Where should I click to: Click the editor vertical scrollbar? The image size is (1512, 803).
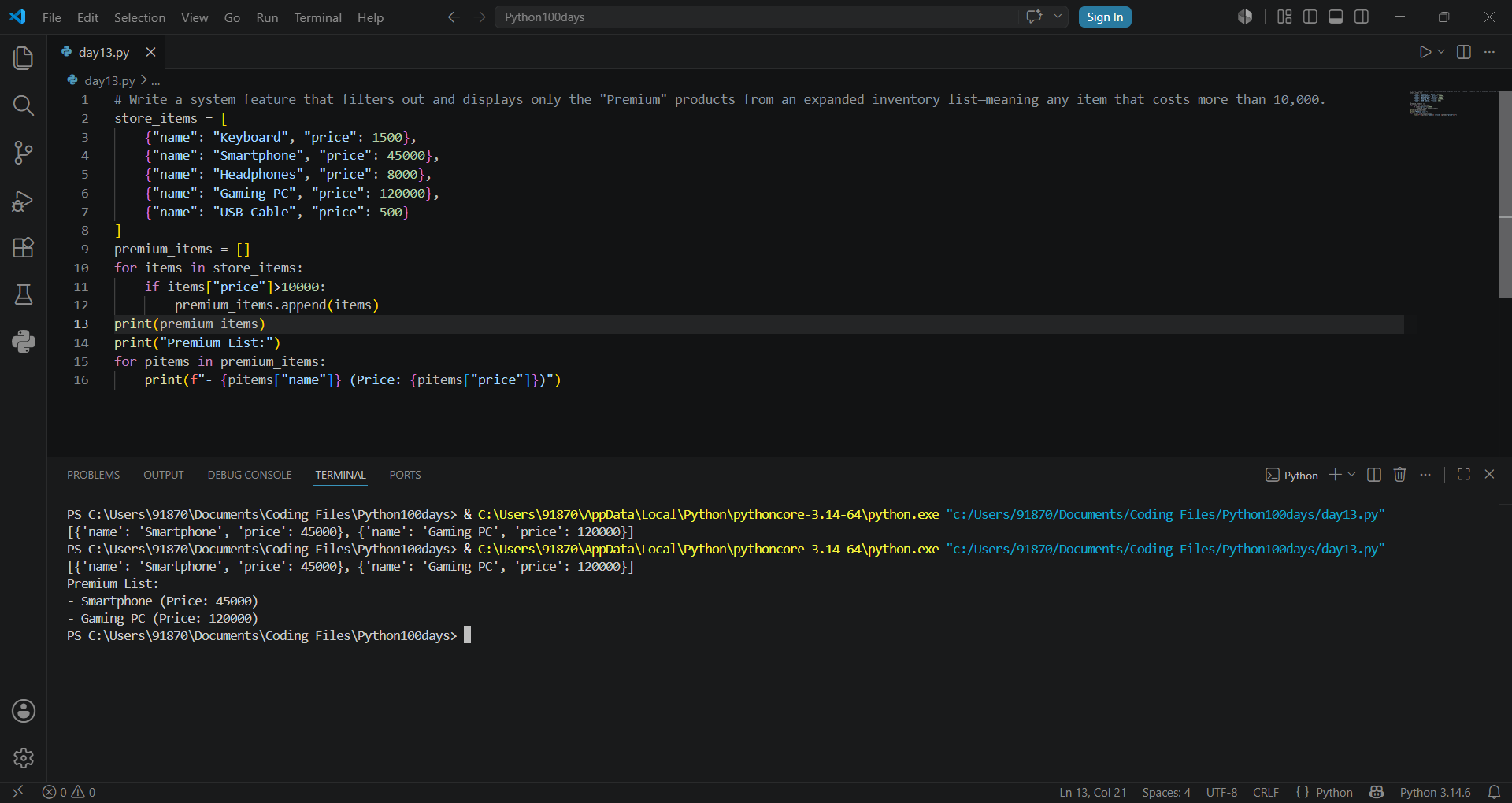[x=1505, y=193]
